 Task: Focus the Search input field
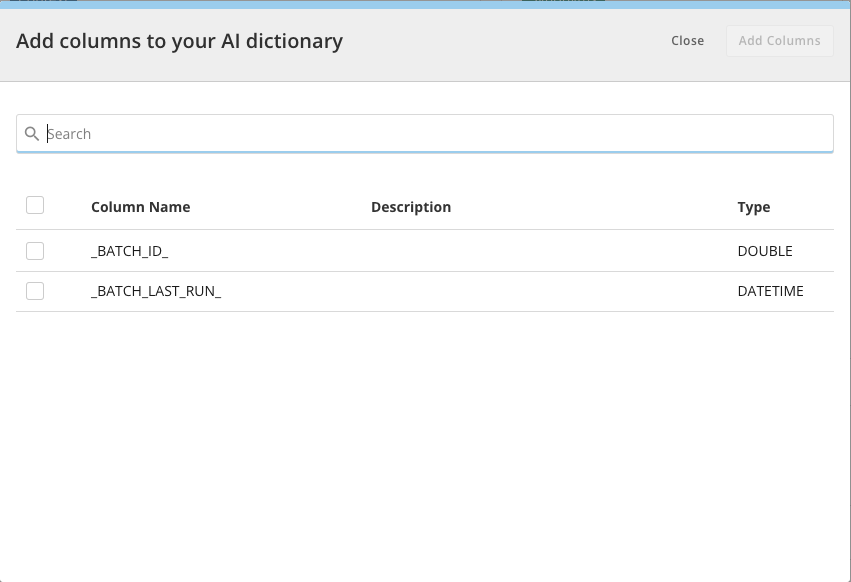[424, 134]
